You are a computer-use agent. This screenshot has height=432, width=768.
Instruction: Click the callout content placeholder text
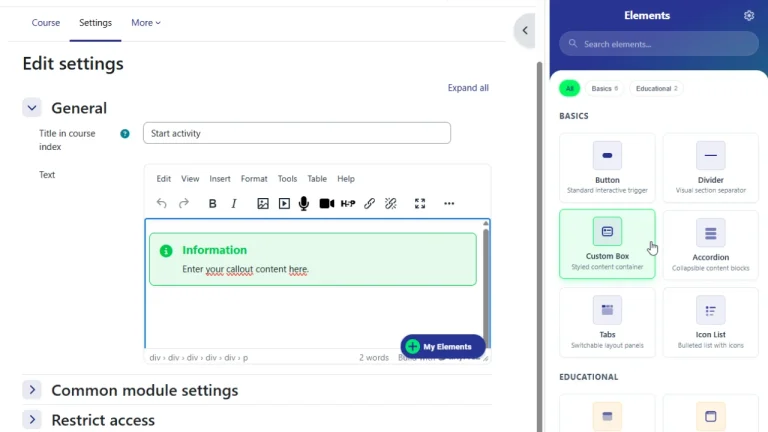[x=245, y=269]
